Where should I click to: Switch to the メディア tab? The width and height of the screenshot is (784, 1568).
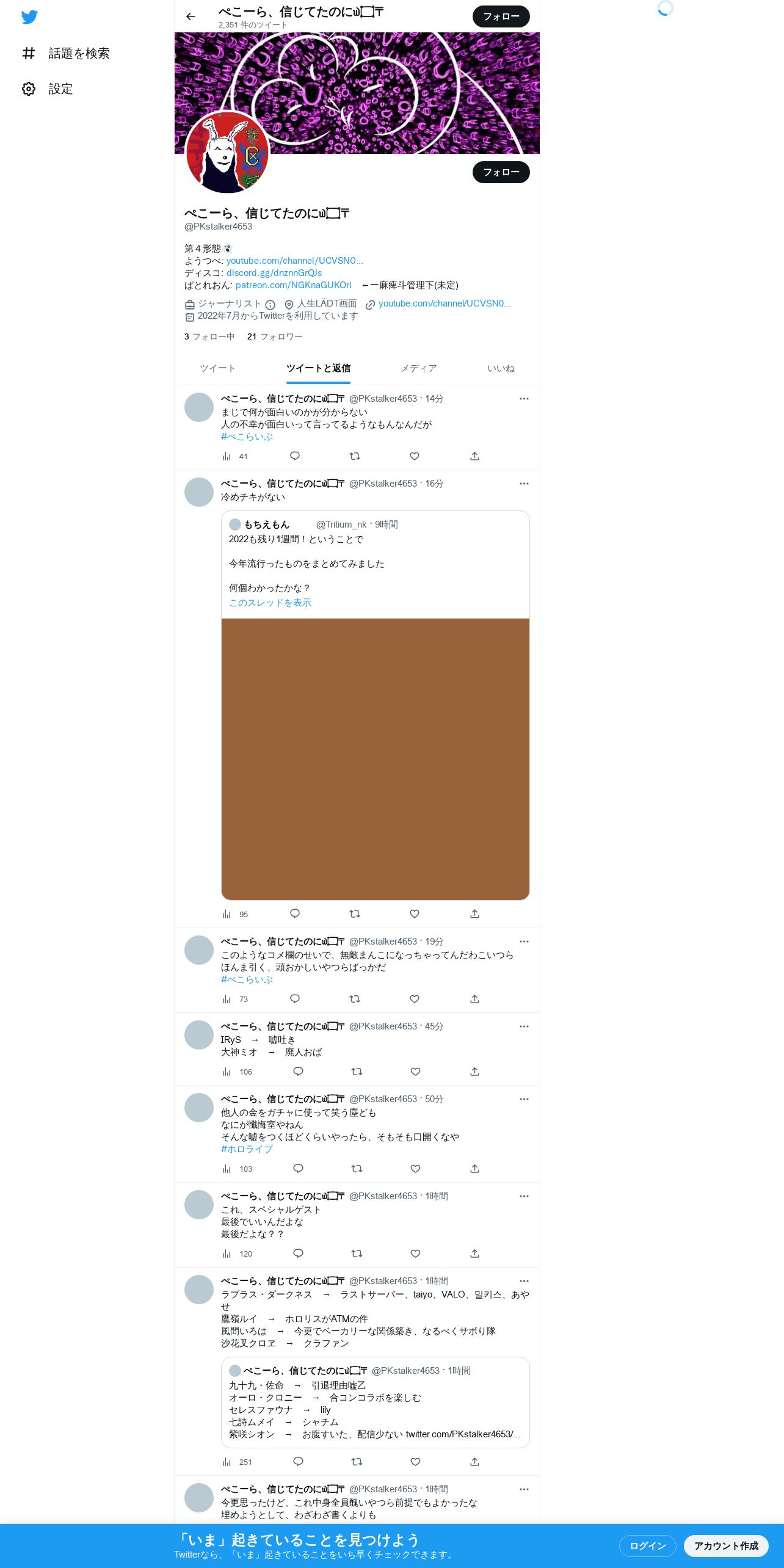(x=419, y=368)
